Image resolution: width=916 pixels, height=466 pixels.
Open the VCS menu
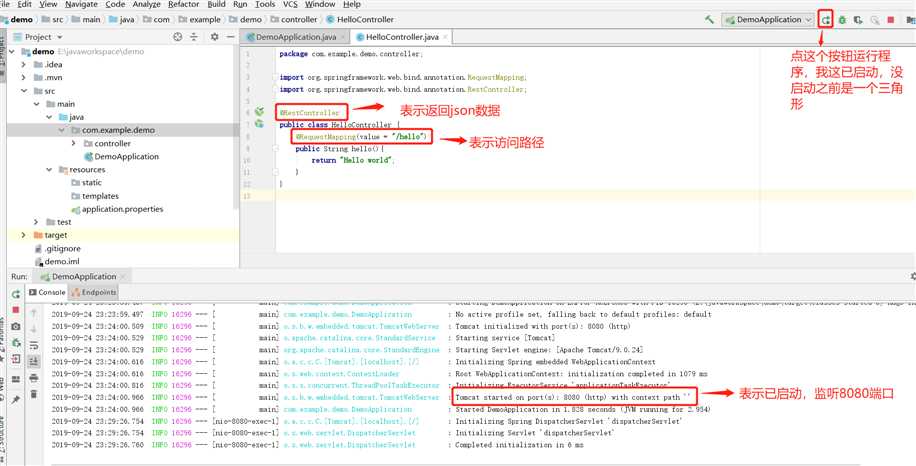(290, 4)
